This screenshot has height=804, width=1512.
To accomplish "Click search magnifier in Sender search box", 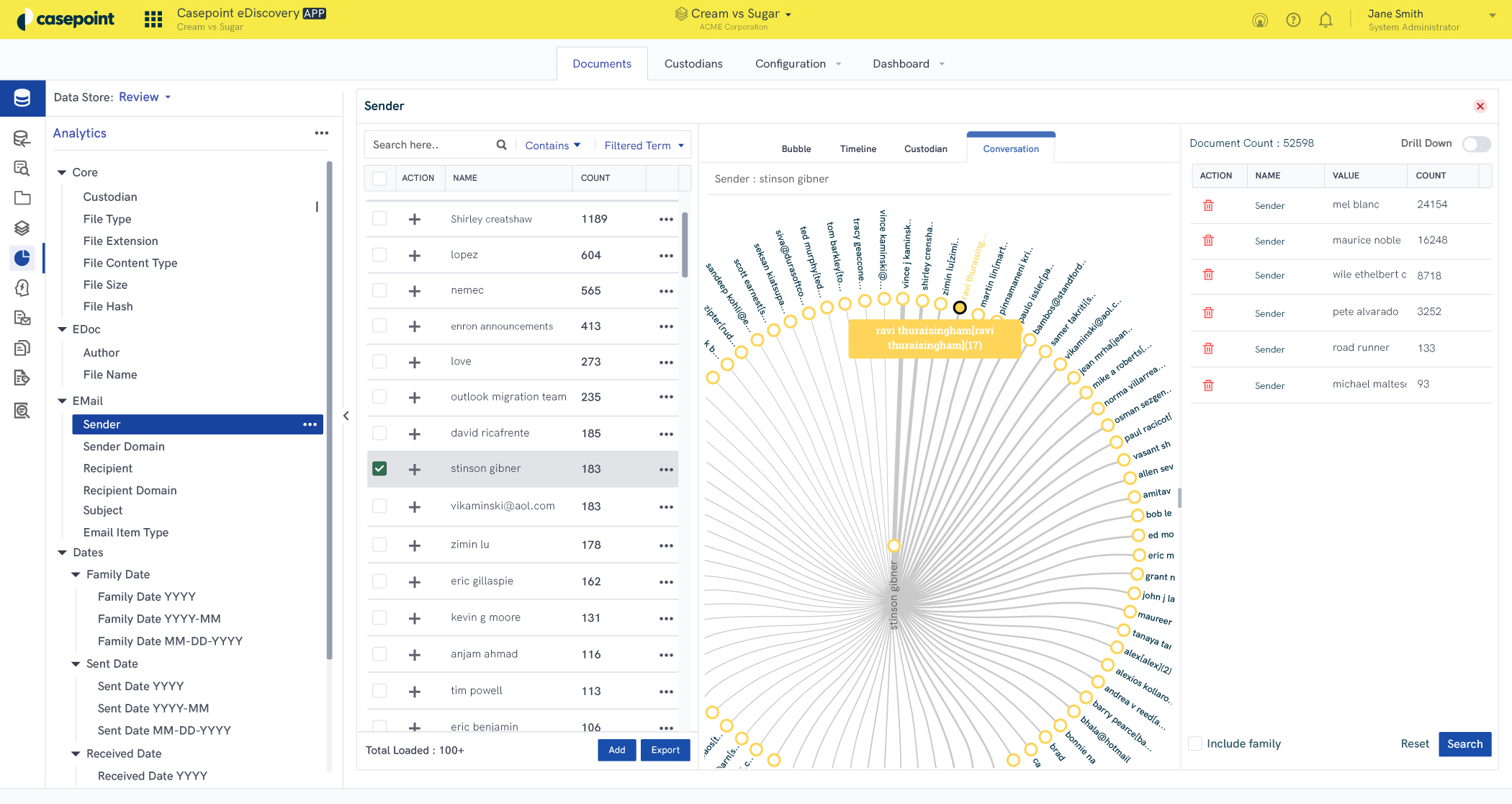I will 501,145.
